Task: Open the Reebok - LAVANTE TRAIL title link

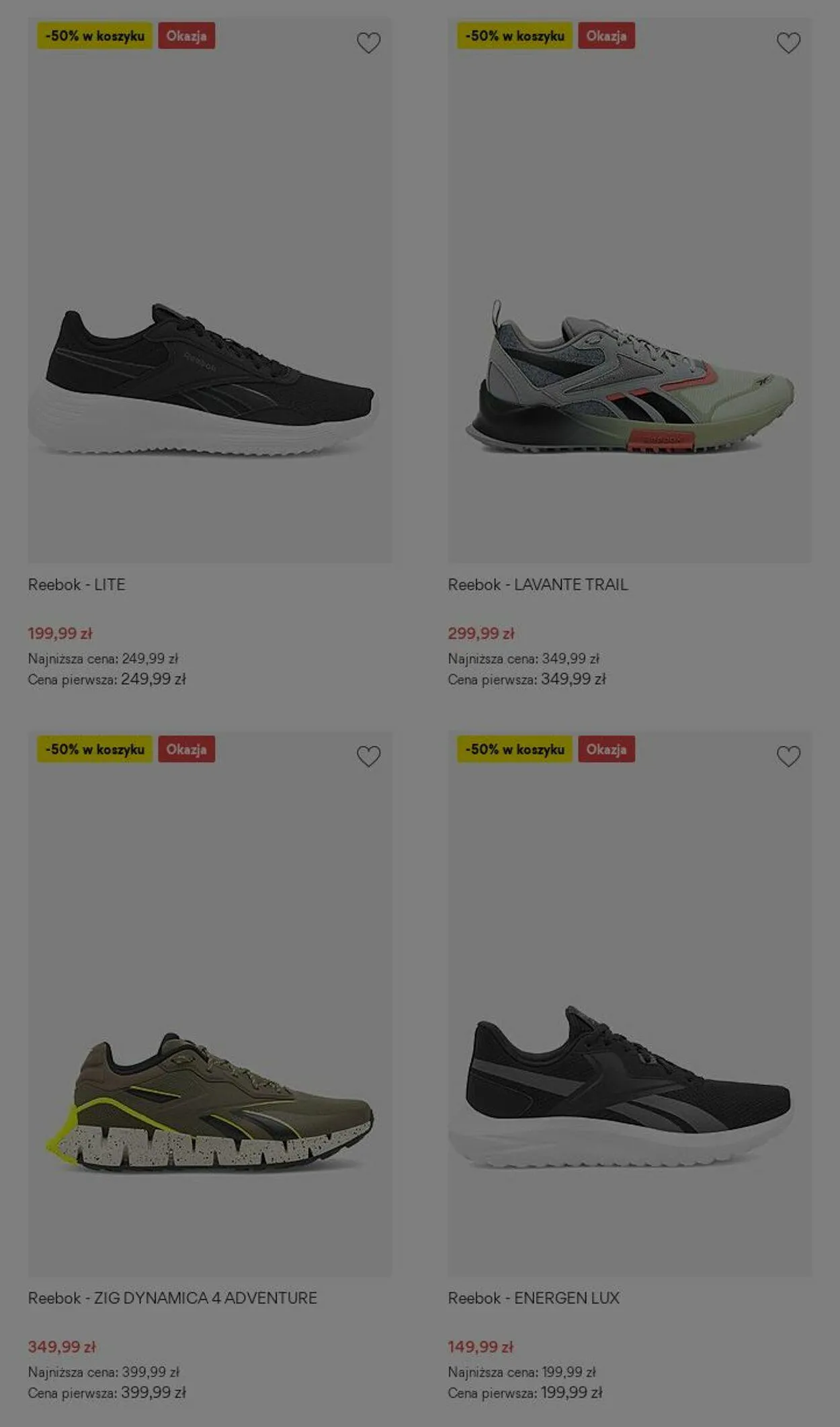Action: [x=538, y=585]
